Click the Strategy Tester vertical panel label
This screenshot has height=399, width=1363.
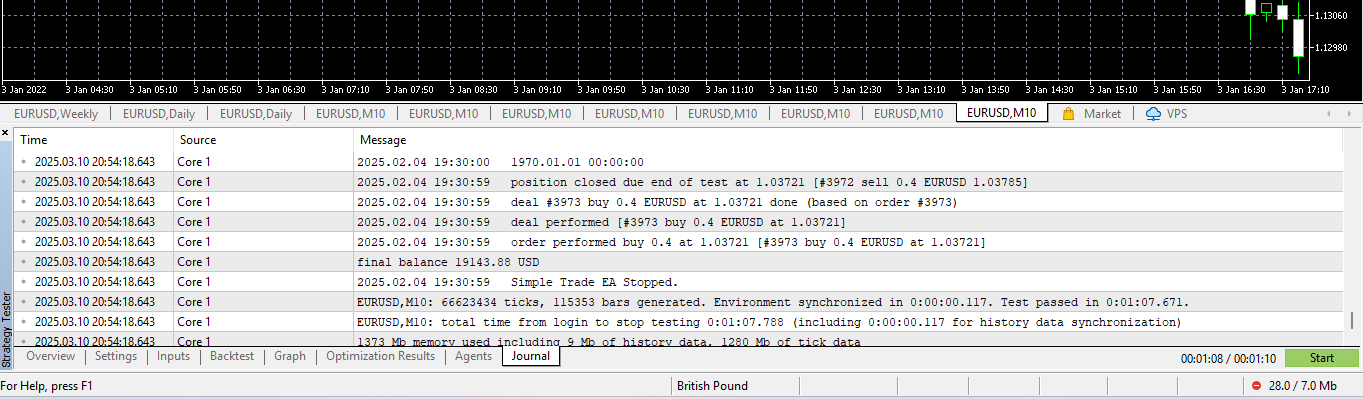(x=7, y=330)
